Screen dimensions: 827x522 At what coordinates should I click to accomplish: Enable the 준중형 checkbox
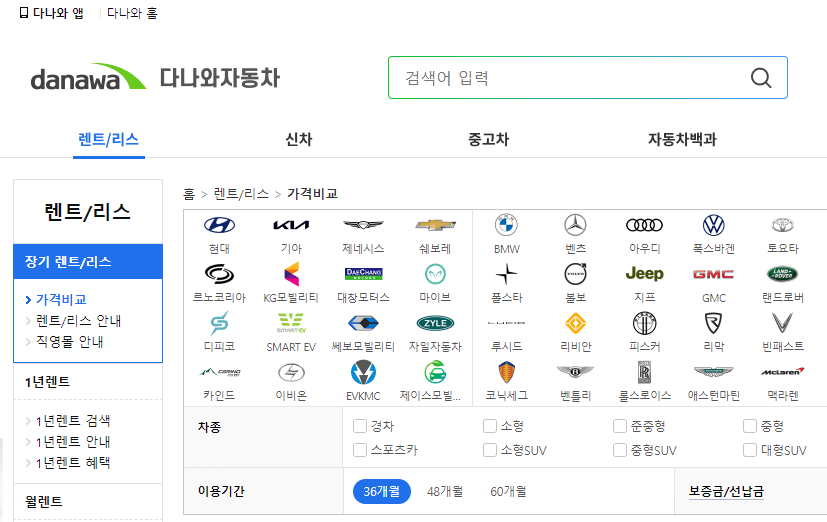pos(620,426)
